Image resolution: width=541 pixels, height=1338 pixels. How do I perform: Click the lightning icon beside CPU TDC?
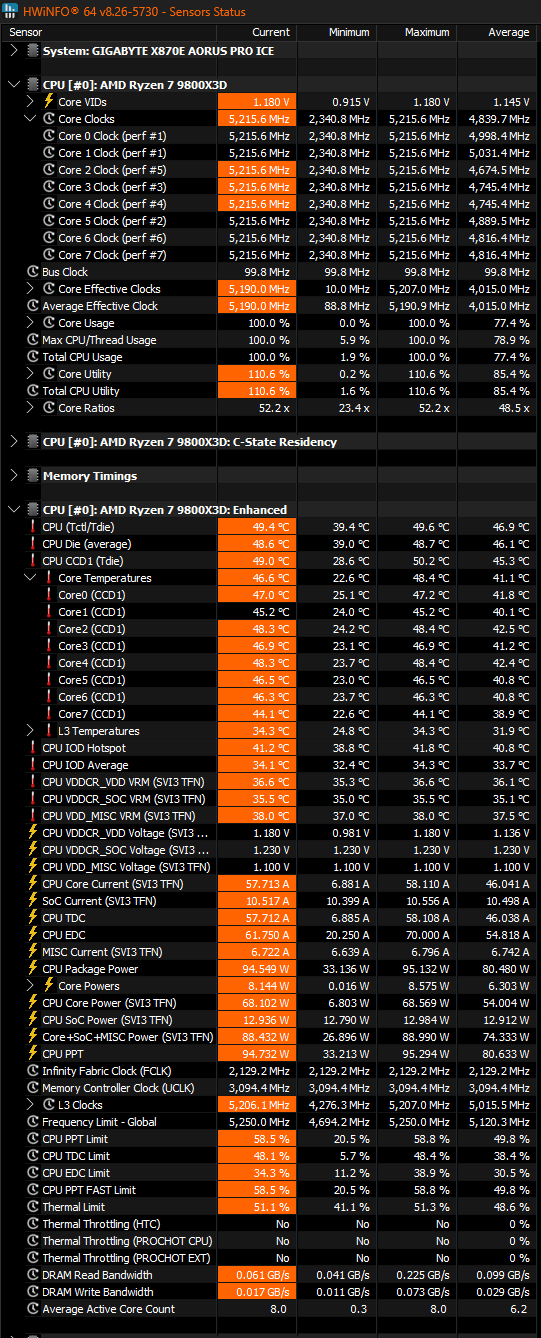pos(32,918)
